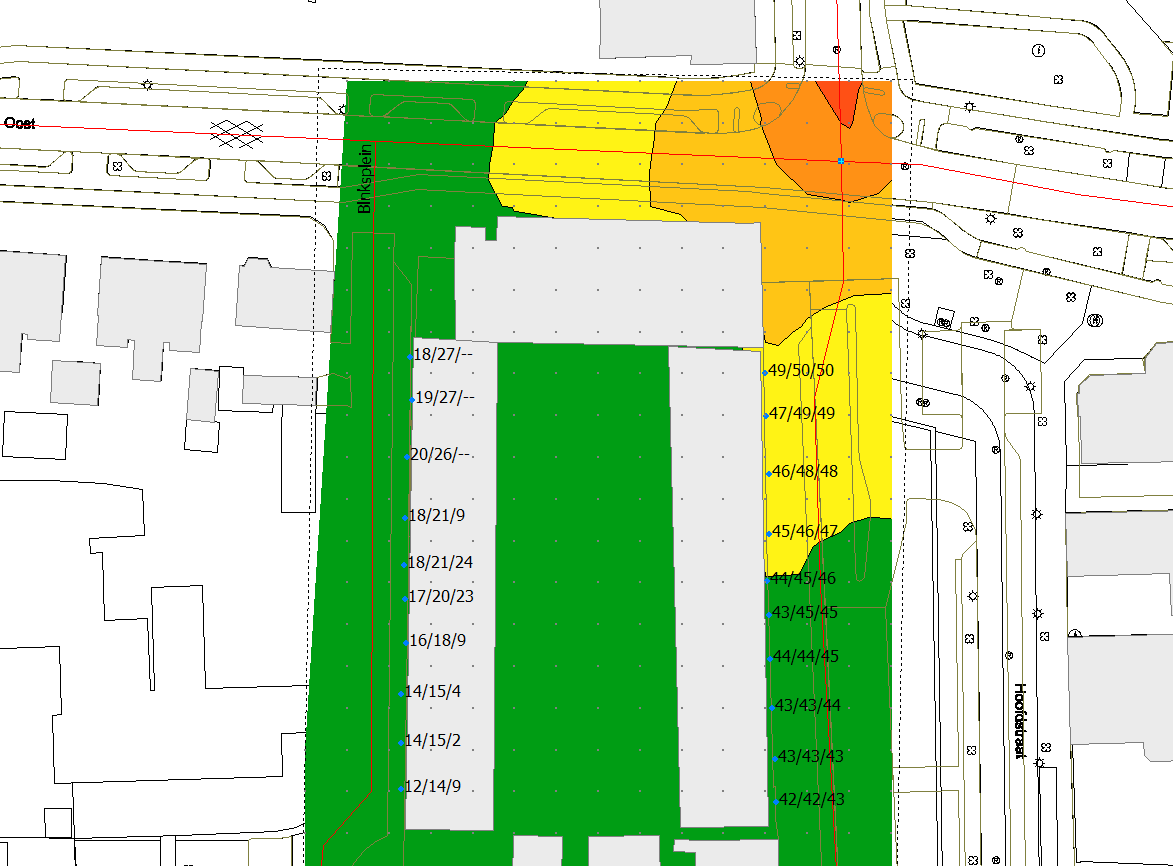This screenshot has height=866, width=1173.
Task: Select the 47/49/49 noise value label
Action: click(x=802, y=413)
